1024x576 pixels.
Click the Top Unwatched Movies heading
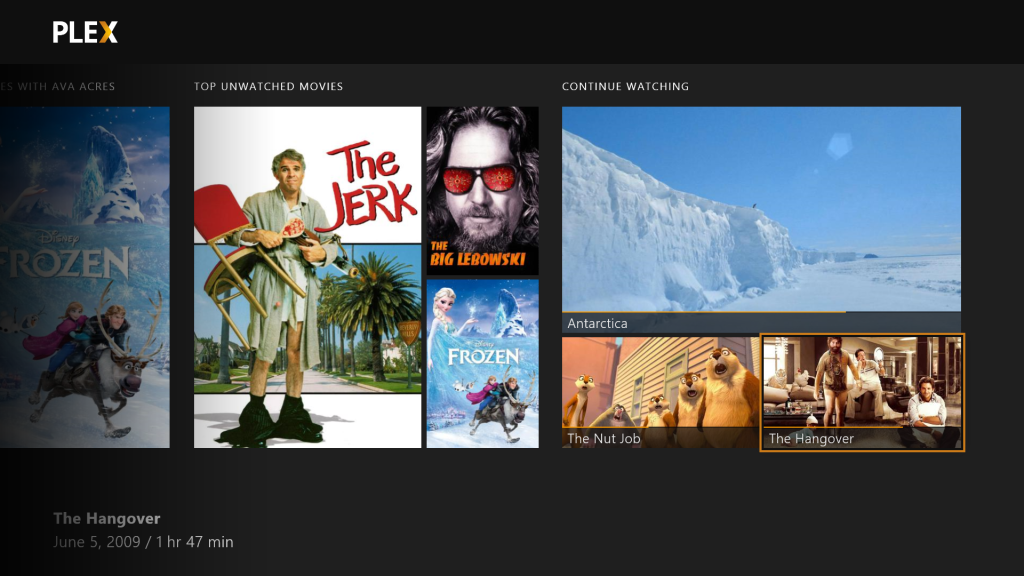(x=268, y=86)
